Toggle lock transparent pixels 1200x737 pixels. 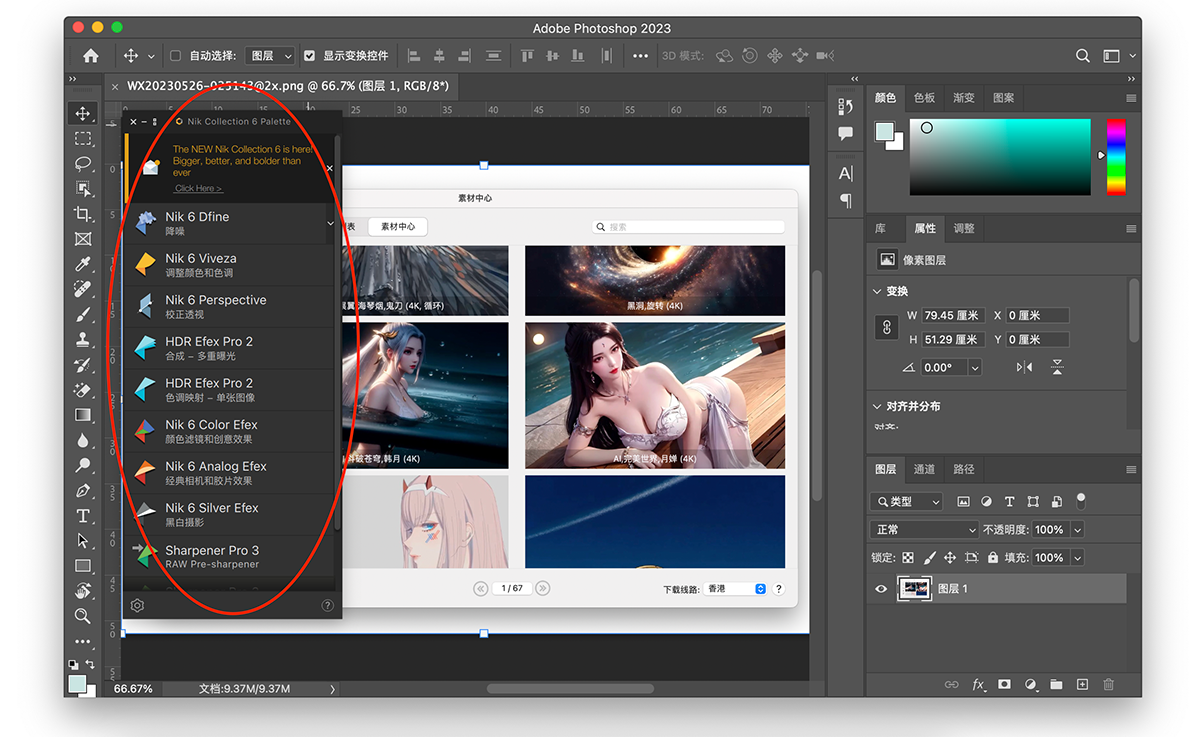pos(908,557)
